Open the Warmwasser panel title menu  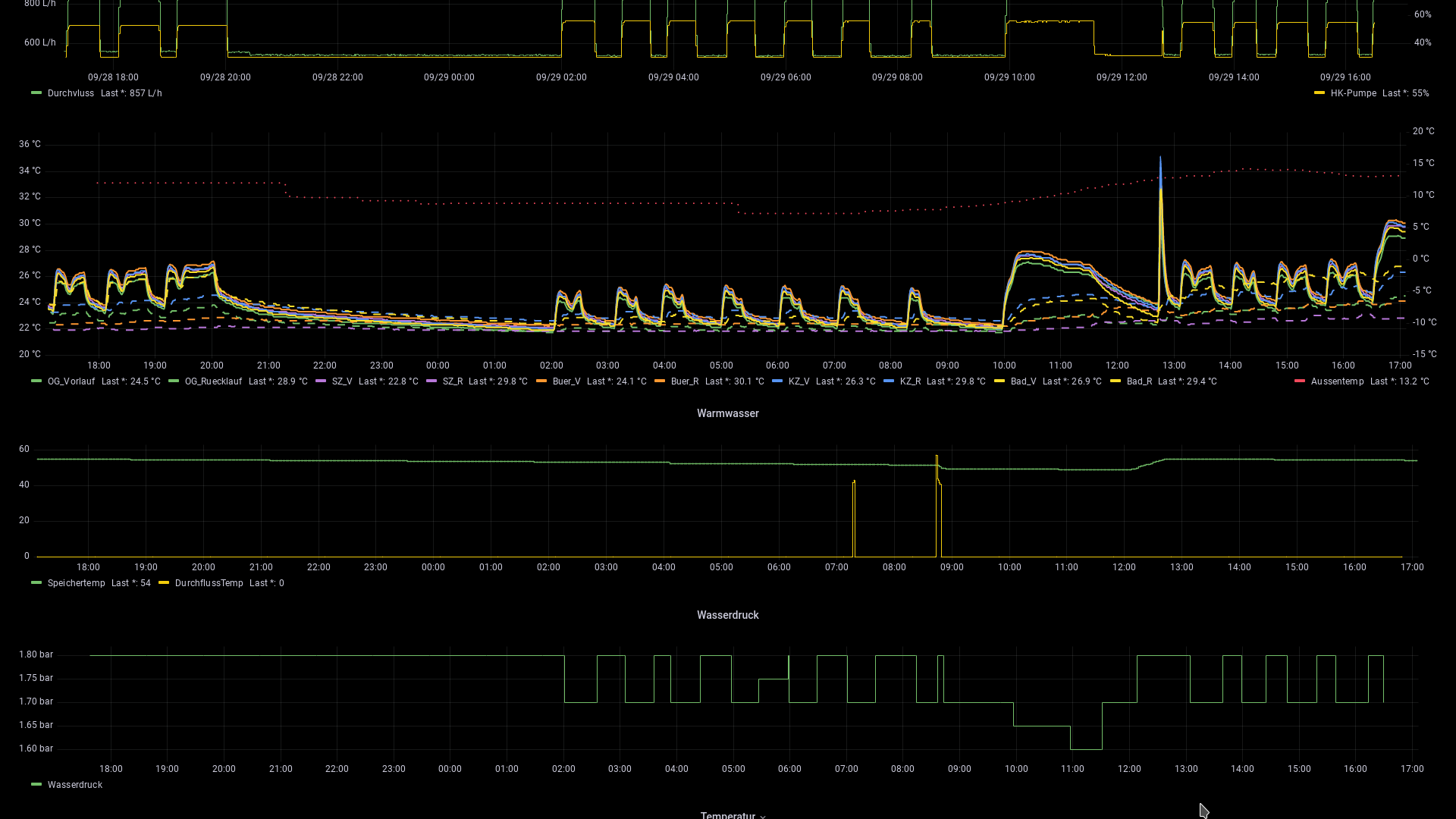coord(727,413)
